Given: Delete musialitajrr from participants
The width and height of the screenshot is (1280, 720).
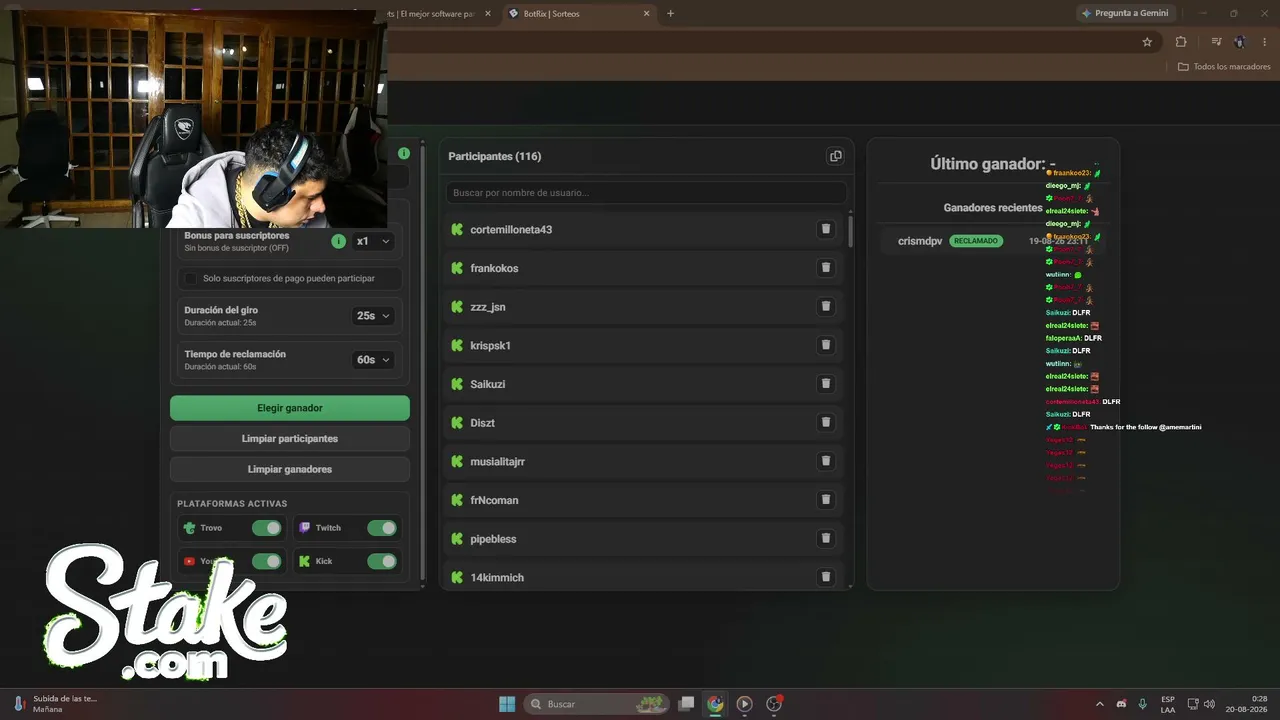Looking at the screenshot, I should point(826,461).
